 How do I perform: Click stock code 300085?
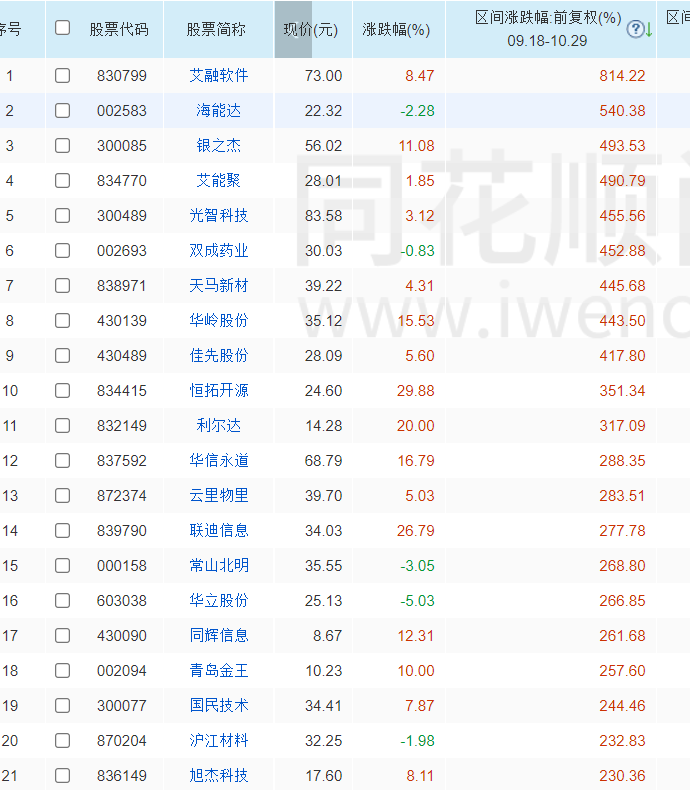(x=122, y=146)
